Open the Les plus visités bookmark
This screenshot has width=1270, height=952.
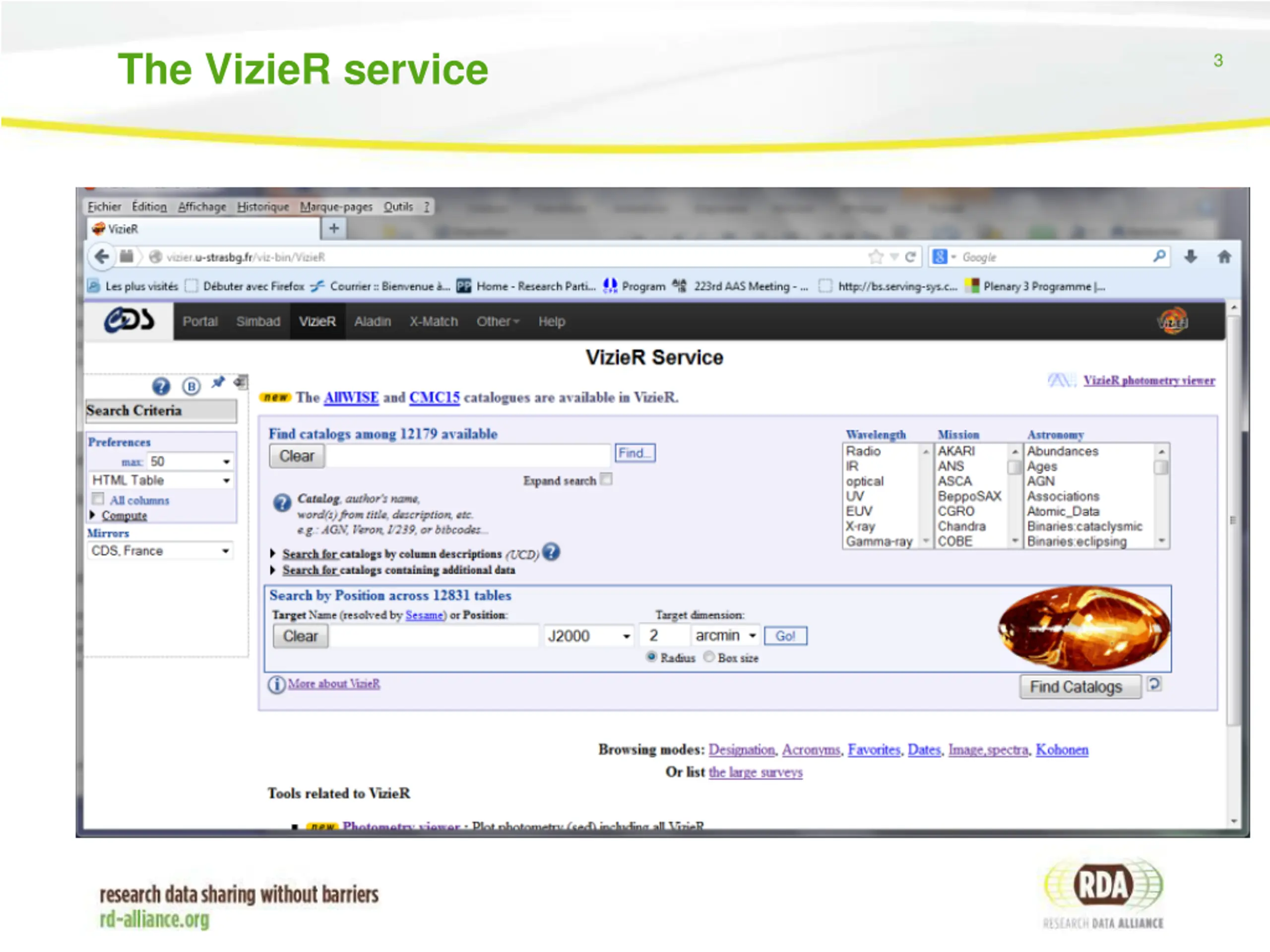click(132, 286)
